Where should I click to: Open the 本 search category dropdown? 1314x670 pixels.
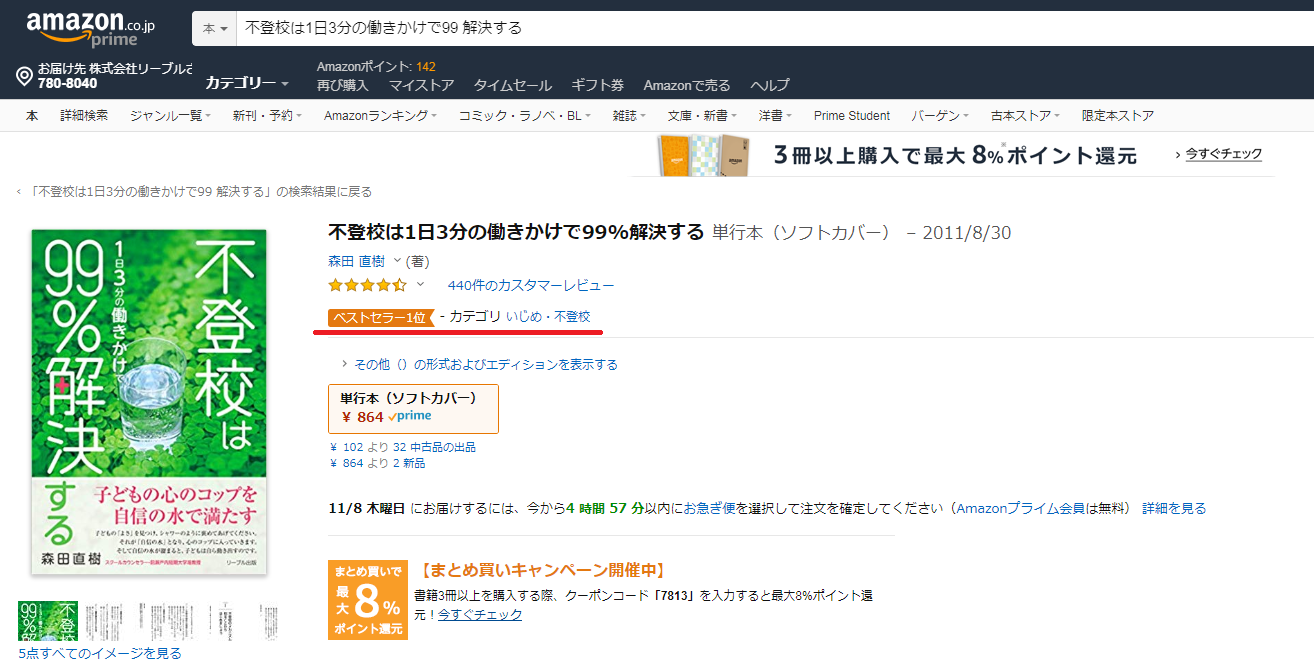coord(214,28)
